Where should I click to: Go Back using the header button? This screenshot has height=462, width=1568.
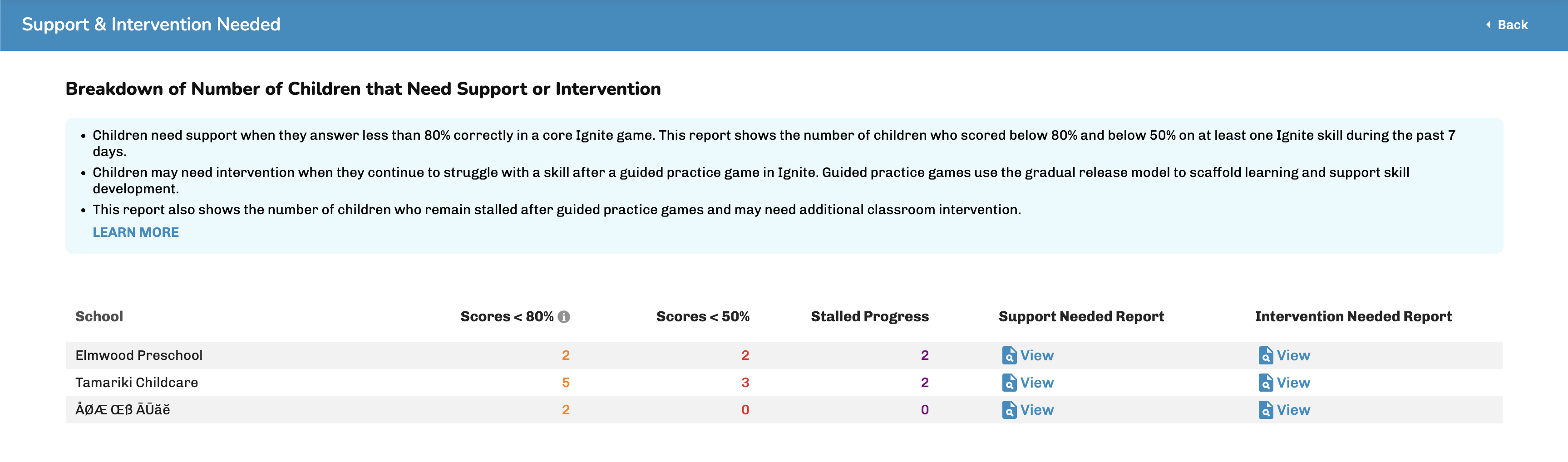1507,25
